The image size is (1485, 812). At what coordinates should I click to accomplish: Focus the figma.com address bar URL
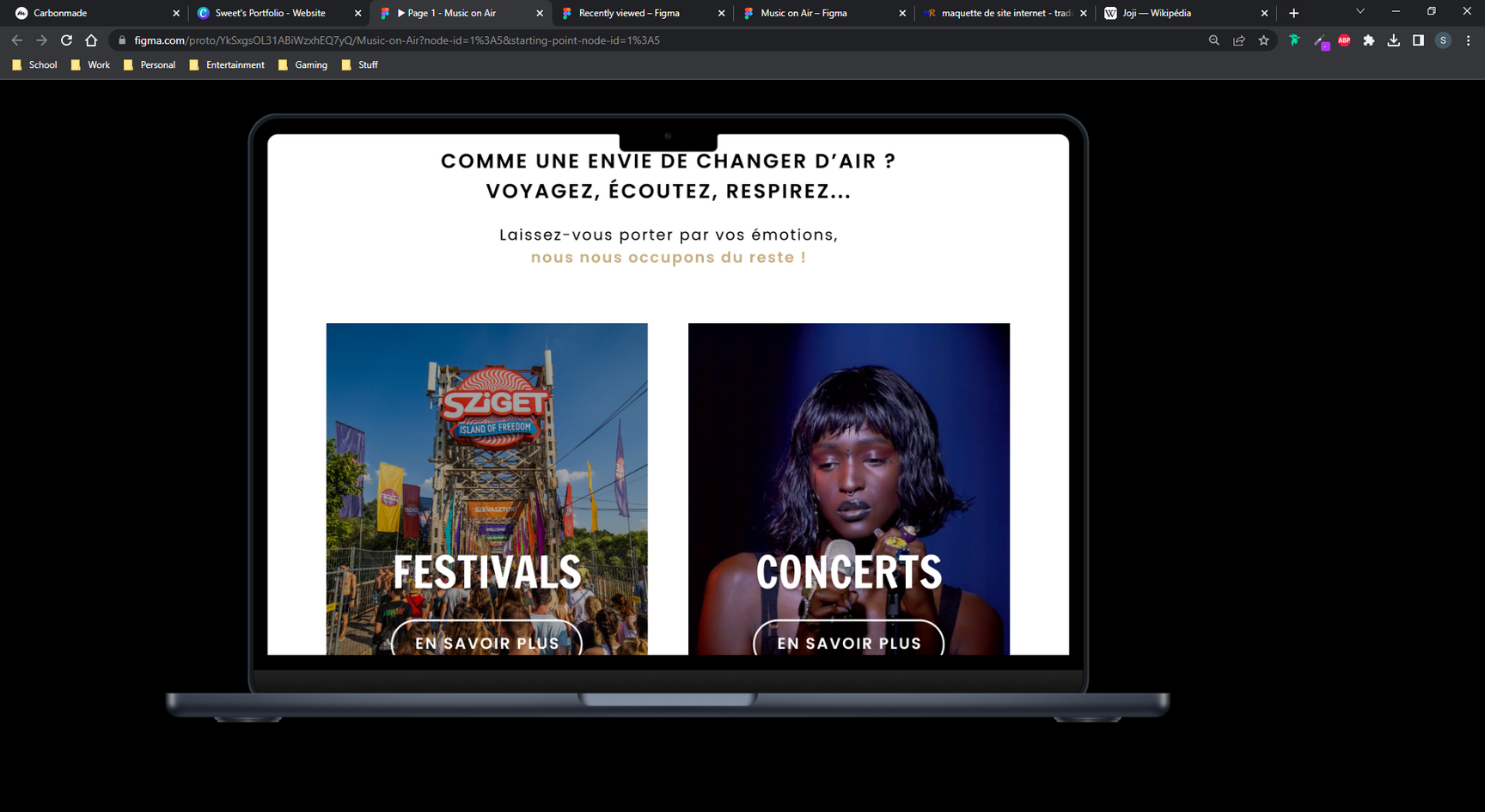(x=397, y=40)
